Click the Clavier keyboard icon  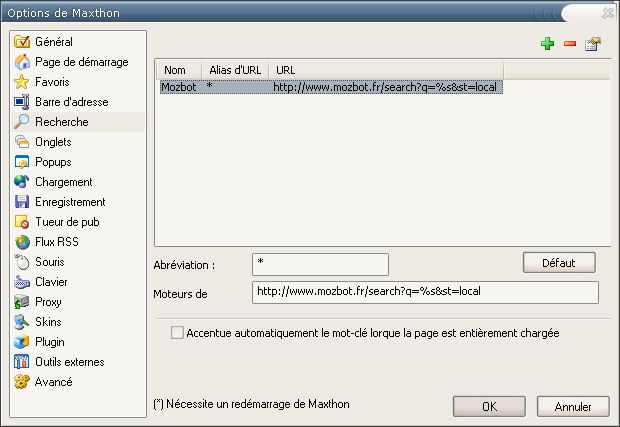(22, 282)
